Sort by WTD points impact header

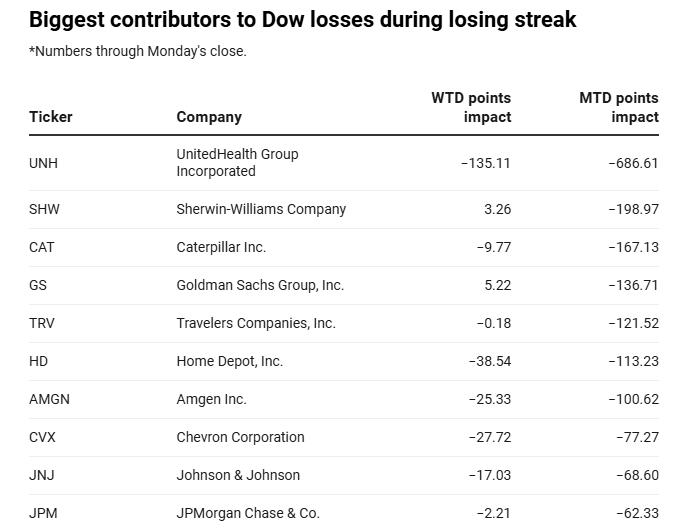[471, 108]
